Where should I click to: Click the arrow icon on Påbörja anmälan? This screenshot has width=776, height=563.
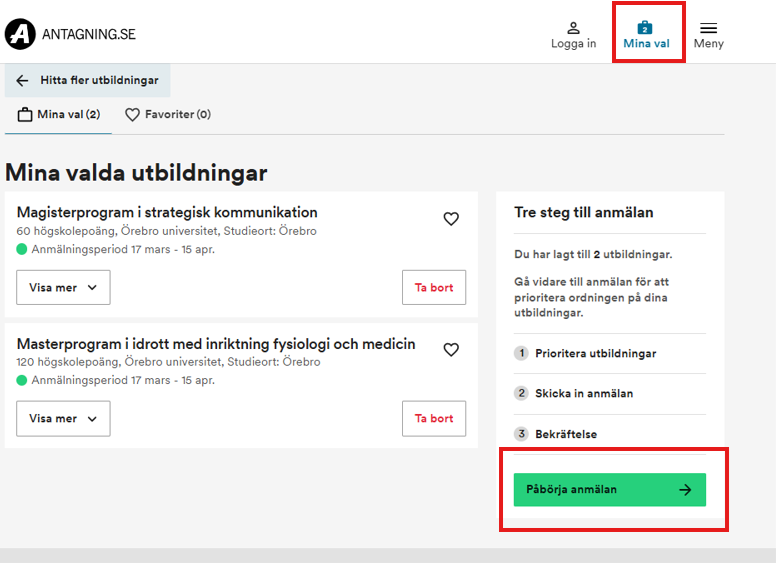685,490
